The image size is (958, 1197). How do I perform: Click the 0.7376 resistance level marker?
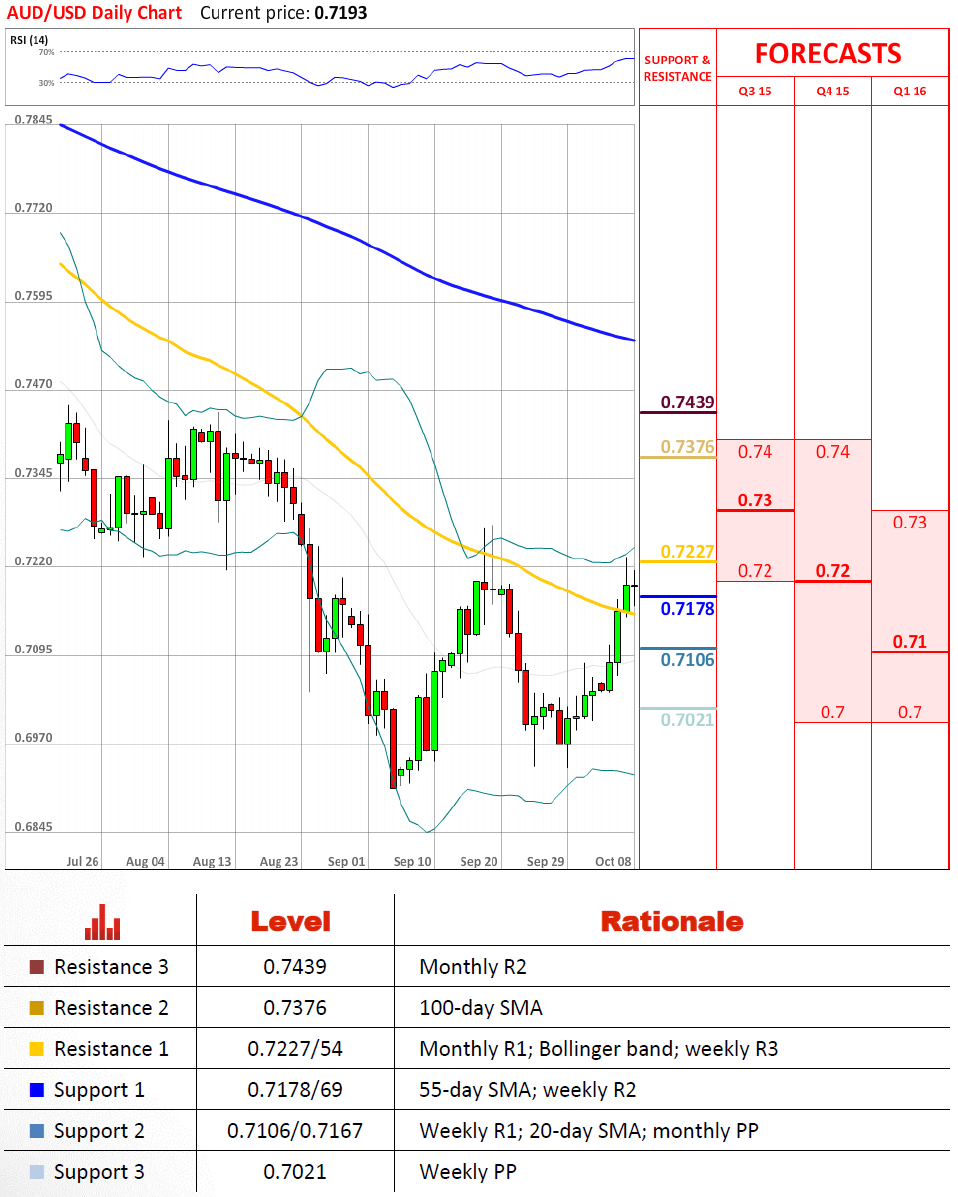click(687, 447)
